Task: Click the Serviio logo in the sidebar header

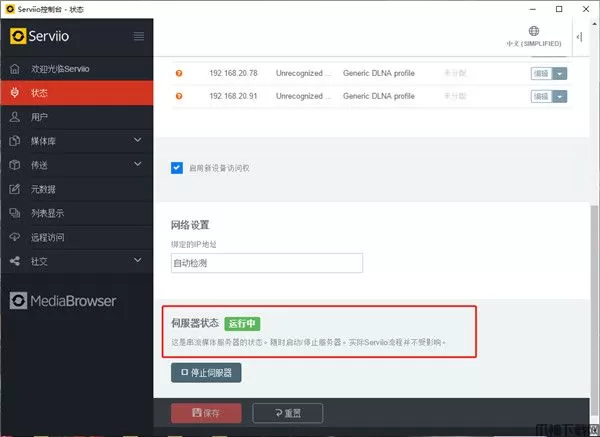Action: [x=39, y=36]
